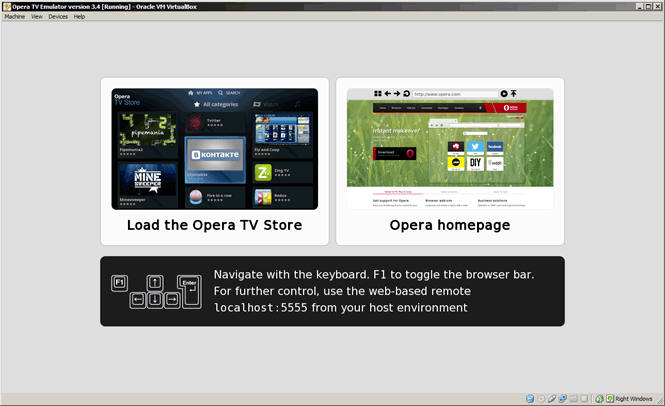Click the Zing TV icon in store preview
The height and width of the screenshot is (406, 665).
click(x=263, y=173)
